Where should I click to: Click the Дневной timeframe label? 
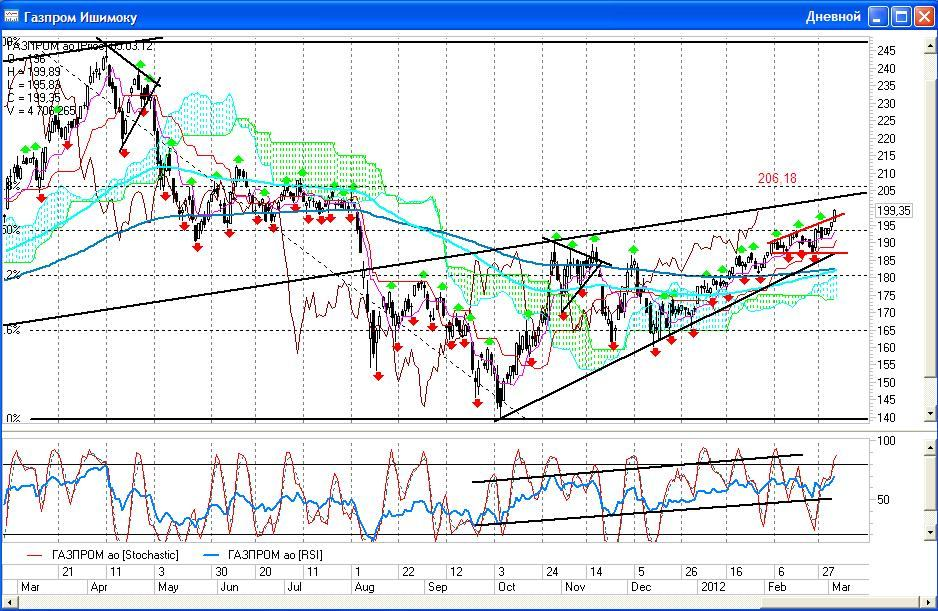coord(833,17)
